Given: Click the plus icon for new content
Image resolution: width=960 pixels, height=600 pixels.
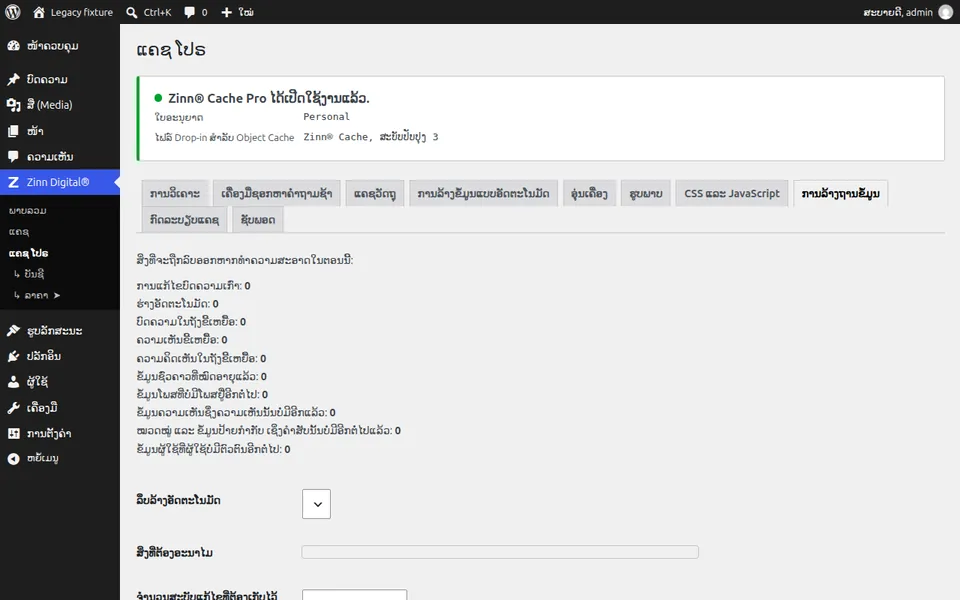Looking at the screenshot, I should pos(227,12).
